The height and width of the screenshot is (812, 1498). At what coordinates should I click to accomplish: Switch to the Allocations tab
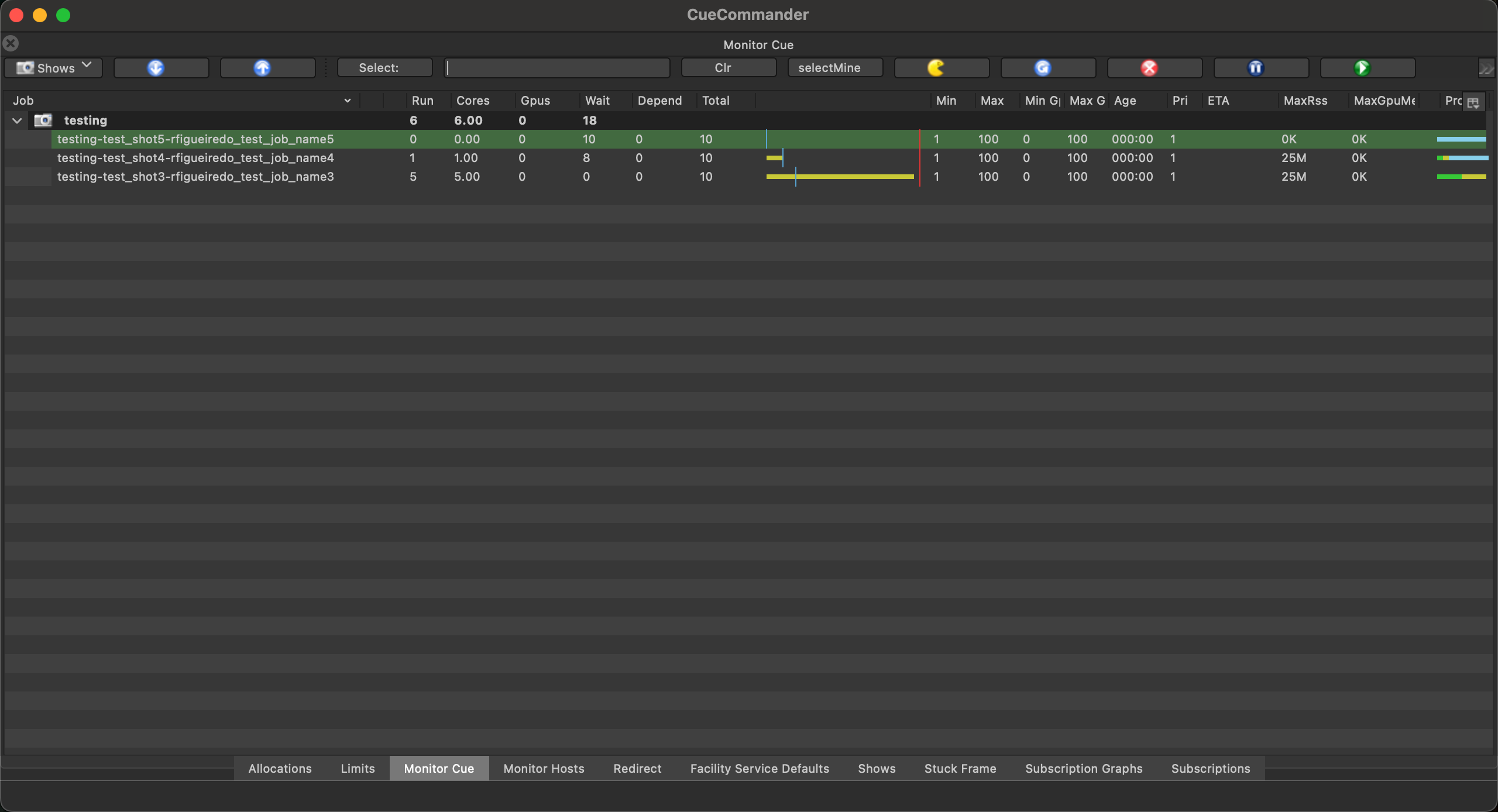click(280, 769)
